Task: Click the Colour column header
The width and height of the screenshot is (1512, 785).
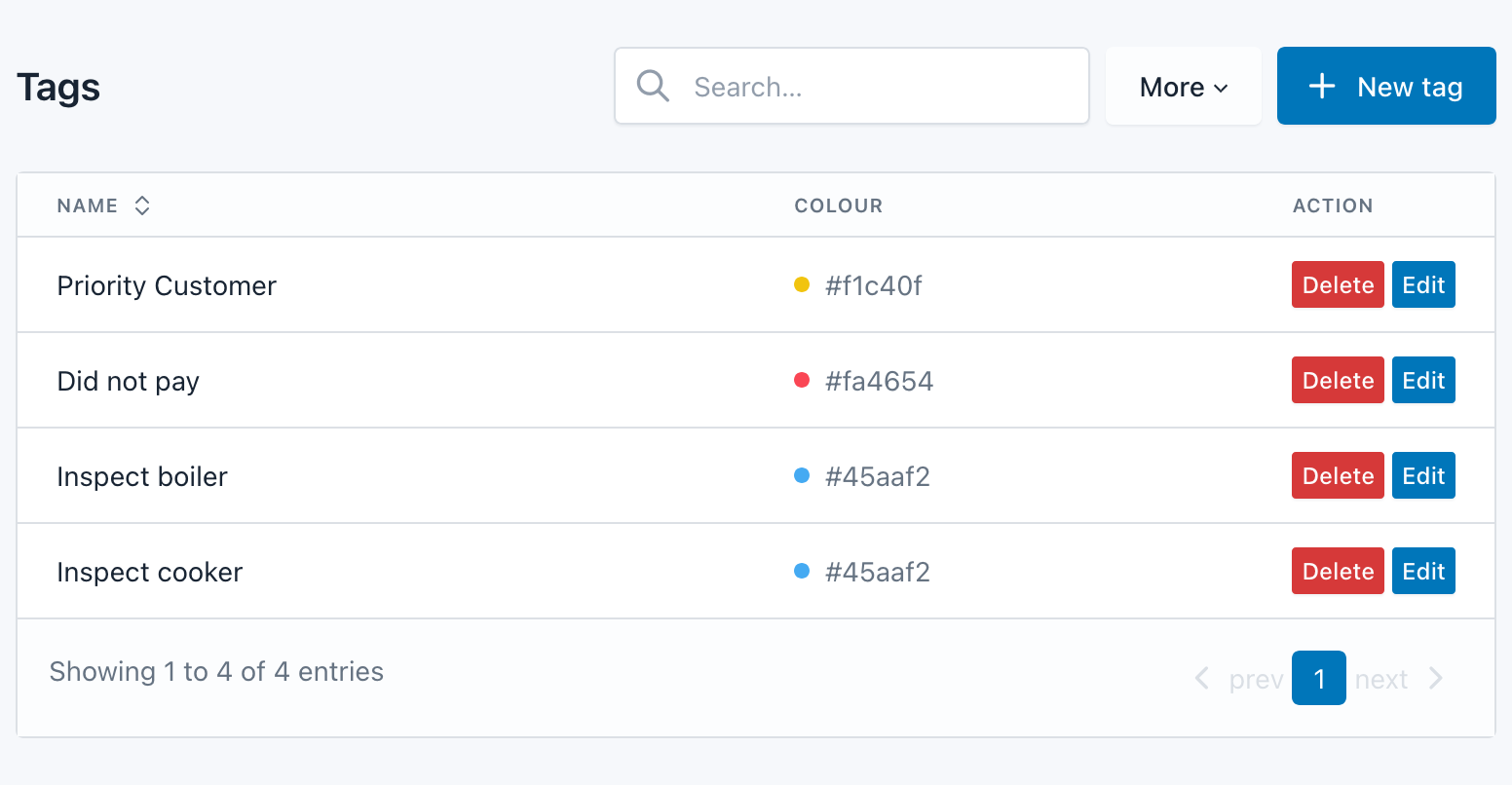Action: pyautogui.click(x=838, y=206)
